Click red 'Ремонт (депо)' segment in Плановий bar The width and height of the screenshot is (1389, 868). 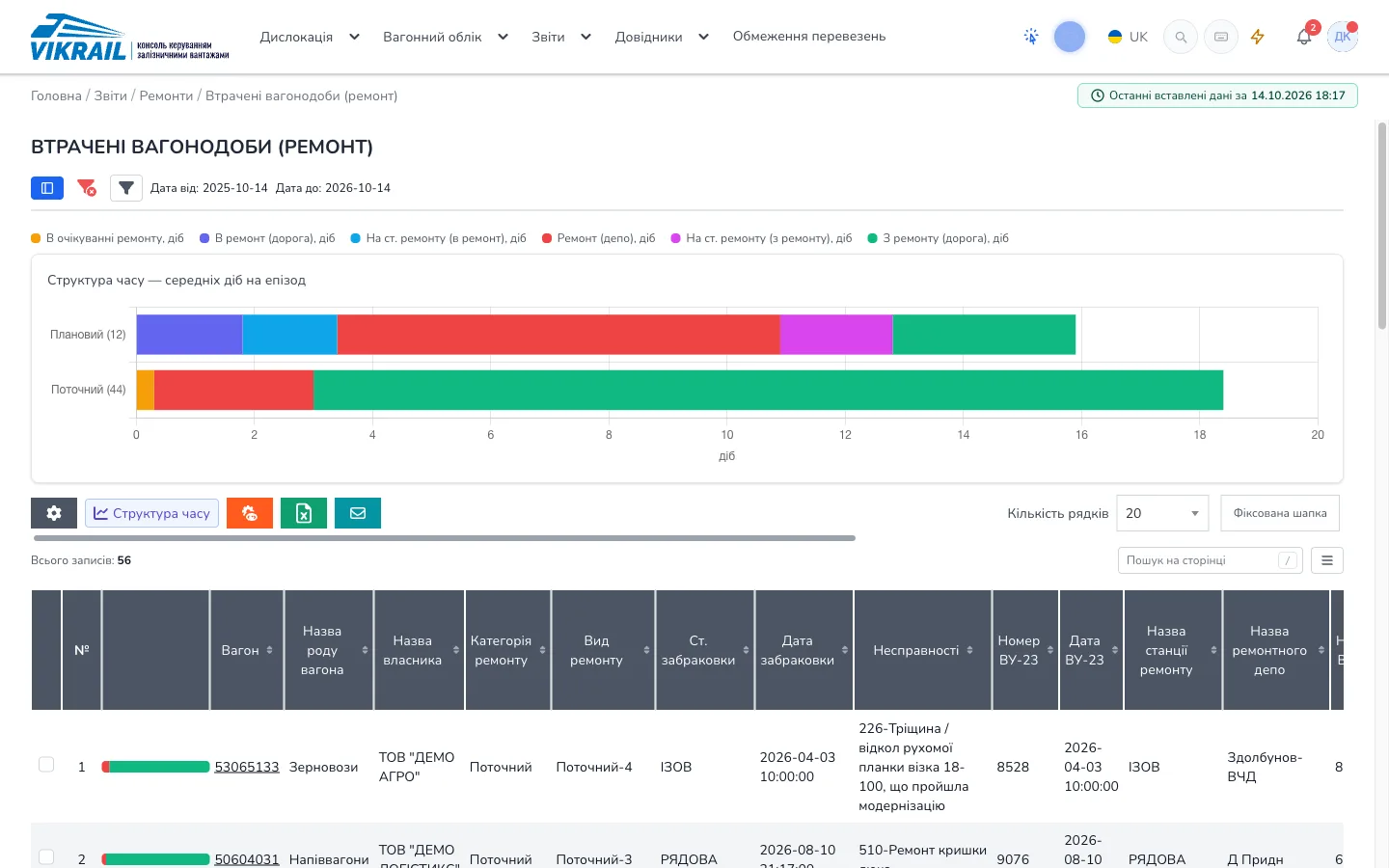(x=558, y=335)
